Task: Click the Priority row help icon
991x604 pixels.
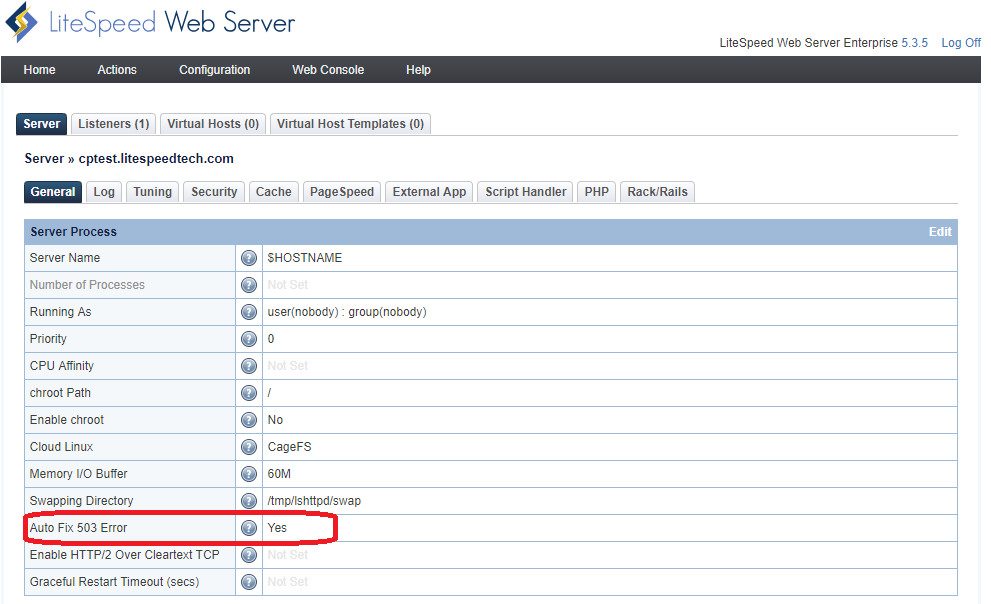Action: (x=248, y=338)
